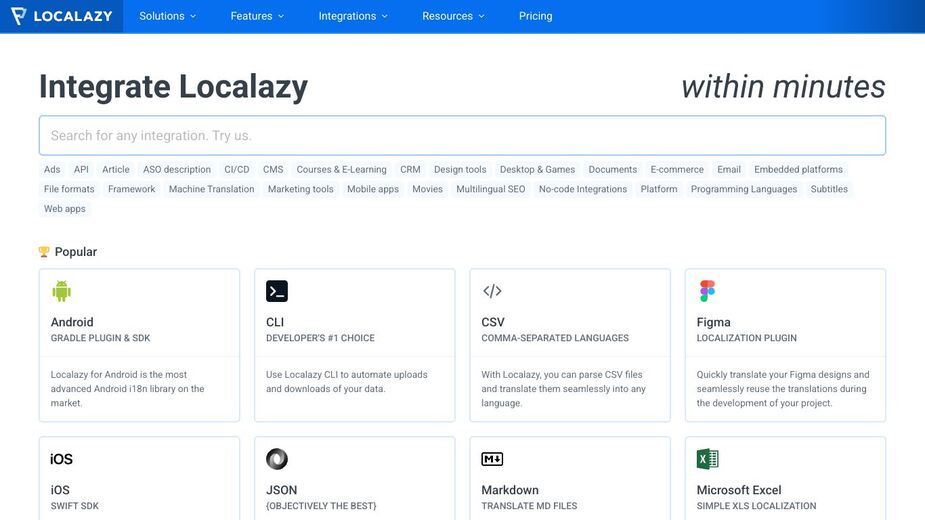
Task: Open the CSV card title
Action: tap(493, 322)
